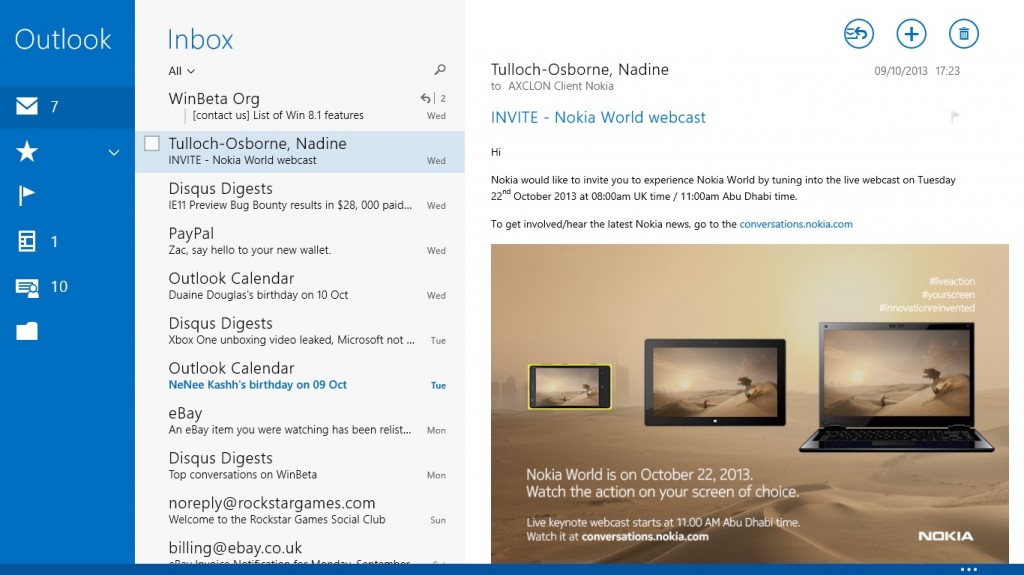The height and width of the screenshot is (575, 1024).
Task: Open Disqus Digests IE11 Bug Bounty email
Action: coord(300,196)
